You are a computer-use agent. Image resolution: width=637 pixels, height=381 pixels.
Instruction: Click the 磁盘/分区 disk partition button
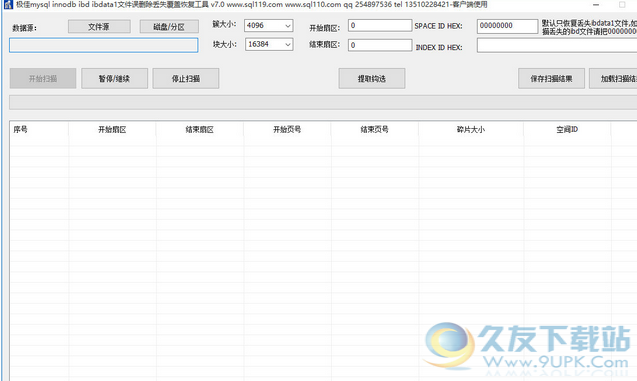click(169, 27)
